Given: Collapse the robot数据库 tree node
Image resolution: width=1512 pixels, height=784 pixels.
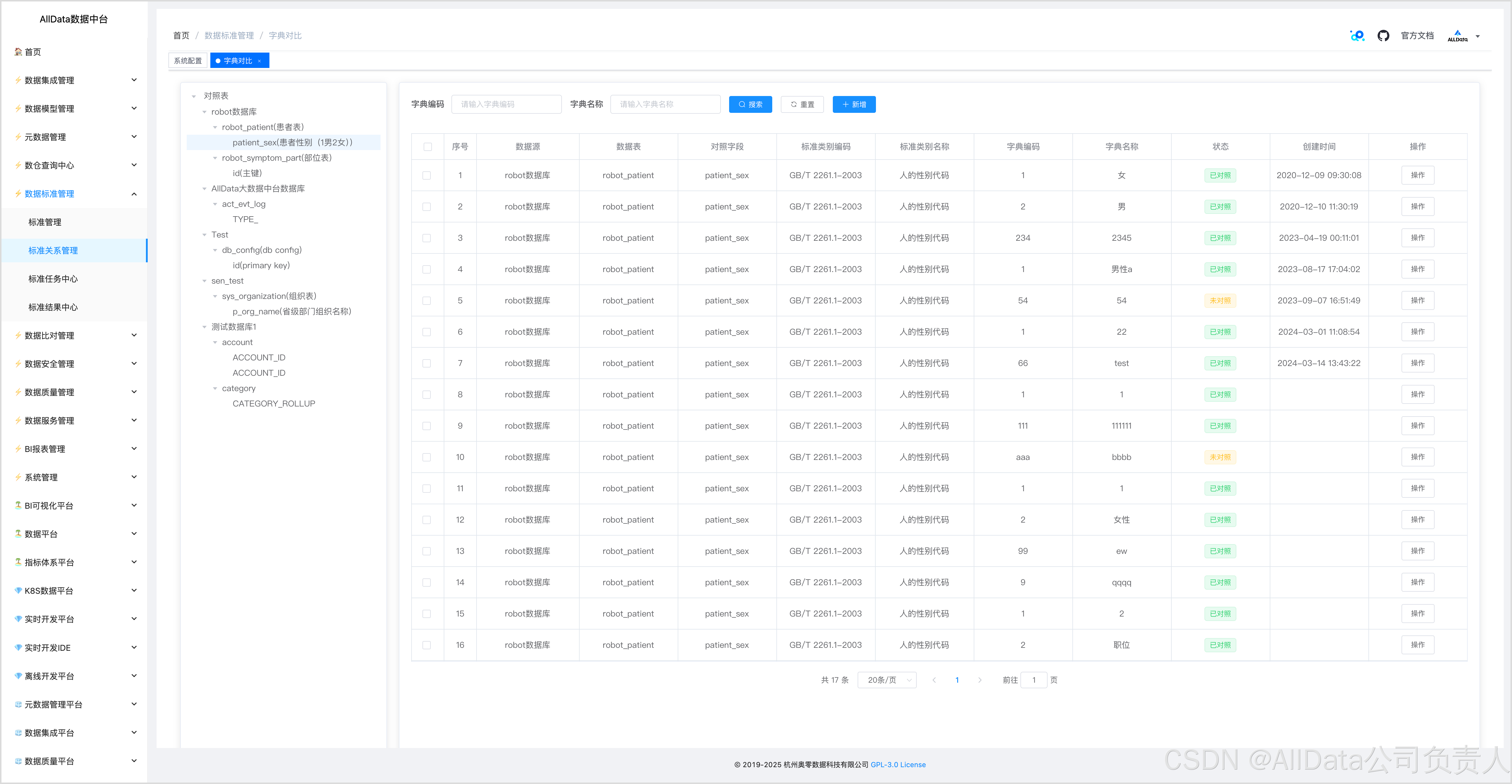Looking at the screenshot, I should coord(204,112).
